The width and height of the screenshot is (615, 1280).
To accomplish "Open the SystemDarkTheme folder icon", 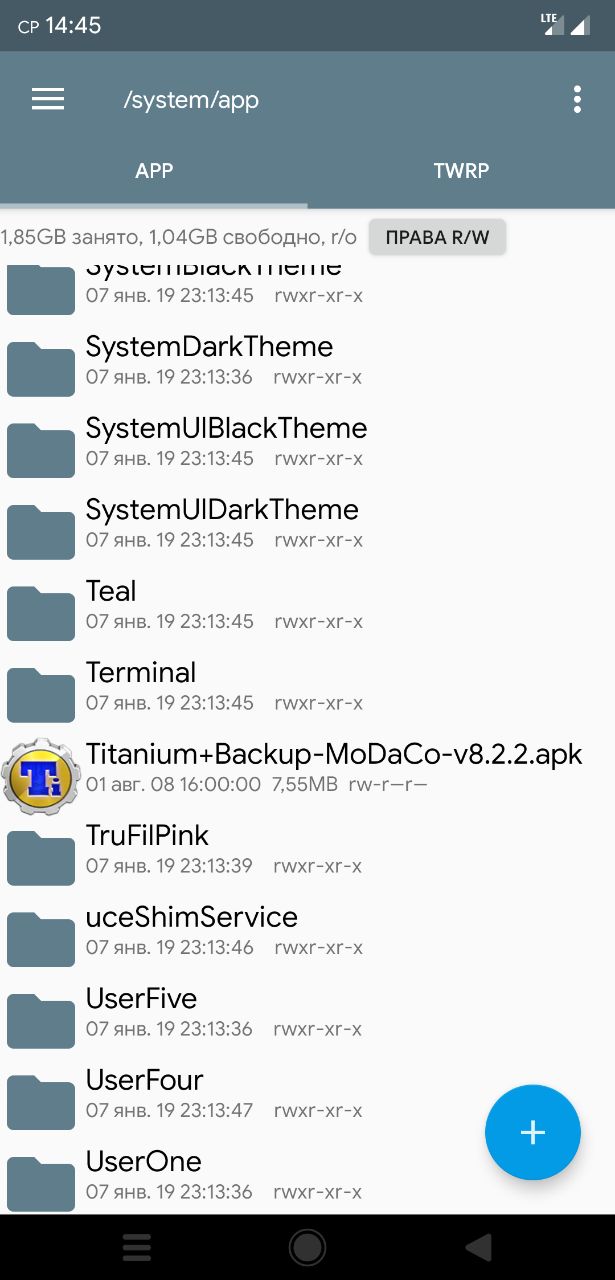I will click(41, 368).
